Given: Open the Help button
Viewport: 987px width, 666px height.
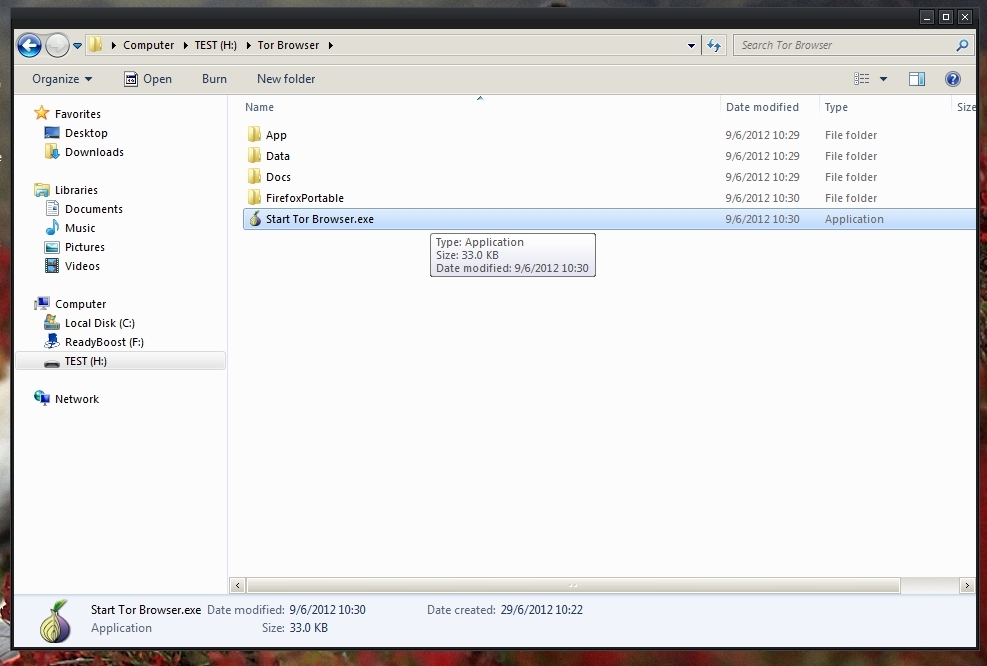Looking at the screenshot, I should pyautogui.click(x=952, y=79).
